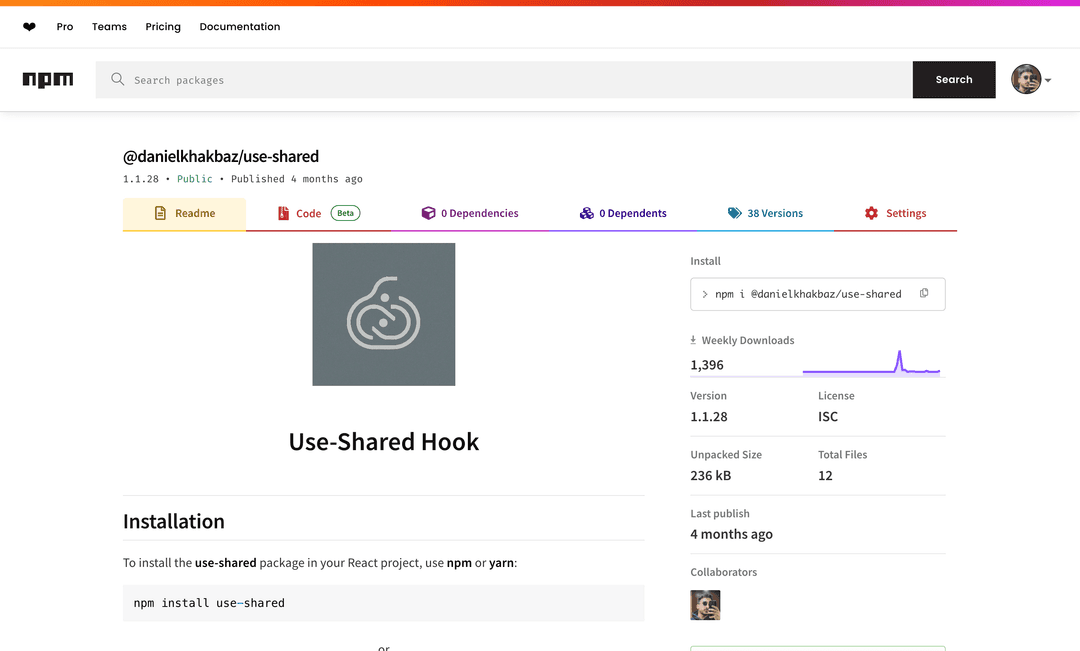1080x651 pixels.
Task: Switch to the 38 Versions tab
Action: [765, 214]
